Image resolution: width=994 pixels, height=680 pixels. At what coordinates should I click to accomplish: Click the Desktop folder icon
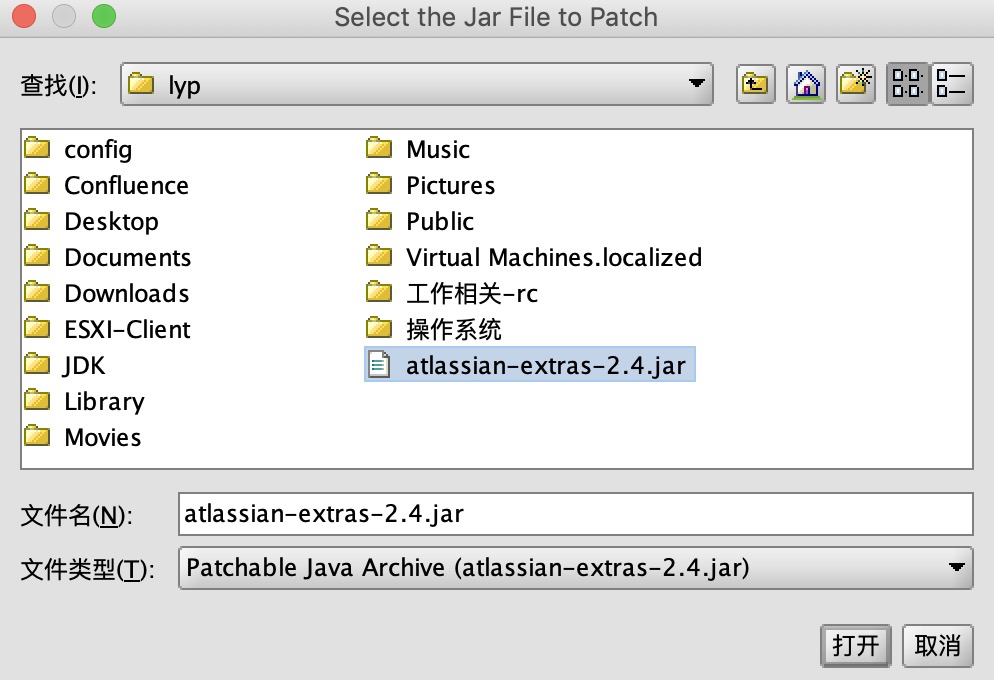[x=37, y=221]
